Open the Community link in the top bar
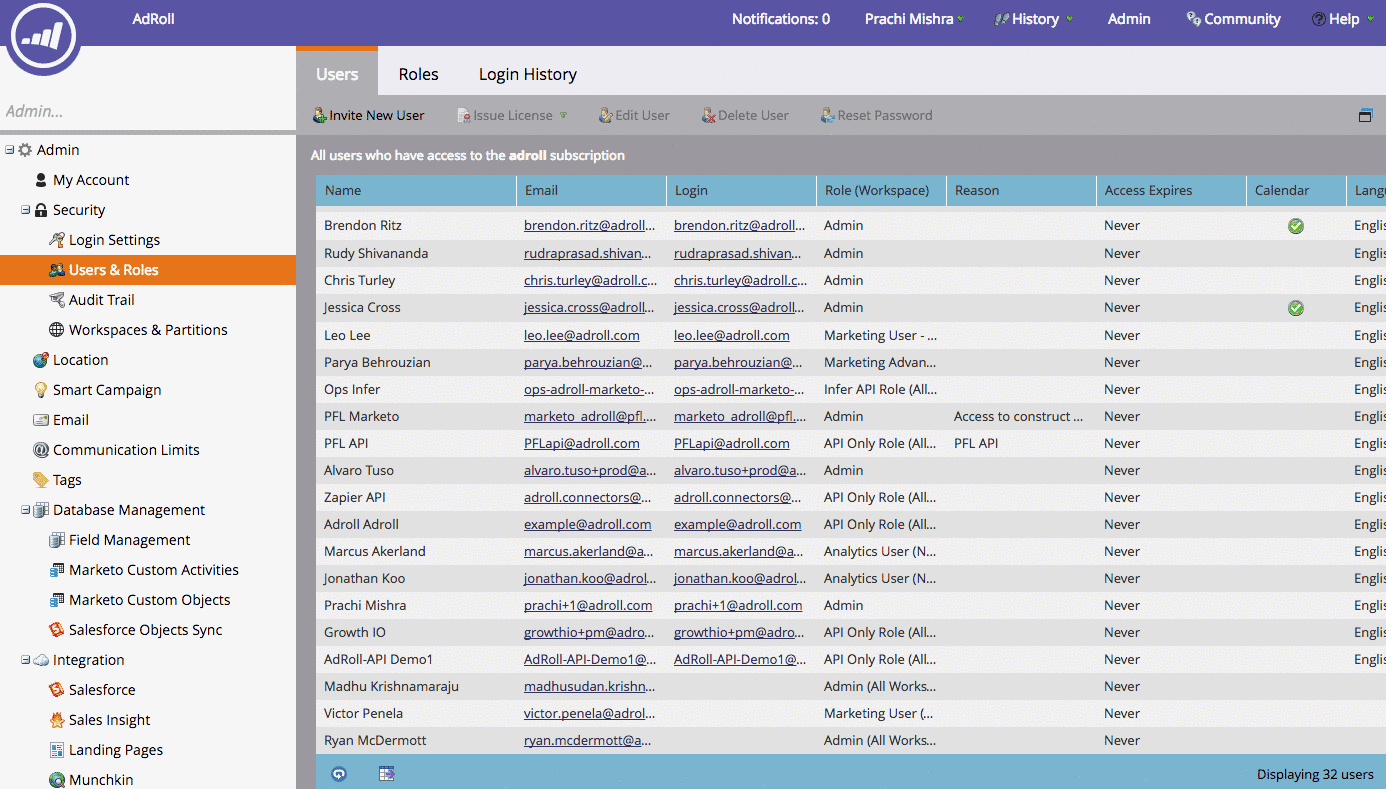 point(1233,19)
